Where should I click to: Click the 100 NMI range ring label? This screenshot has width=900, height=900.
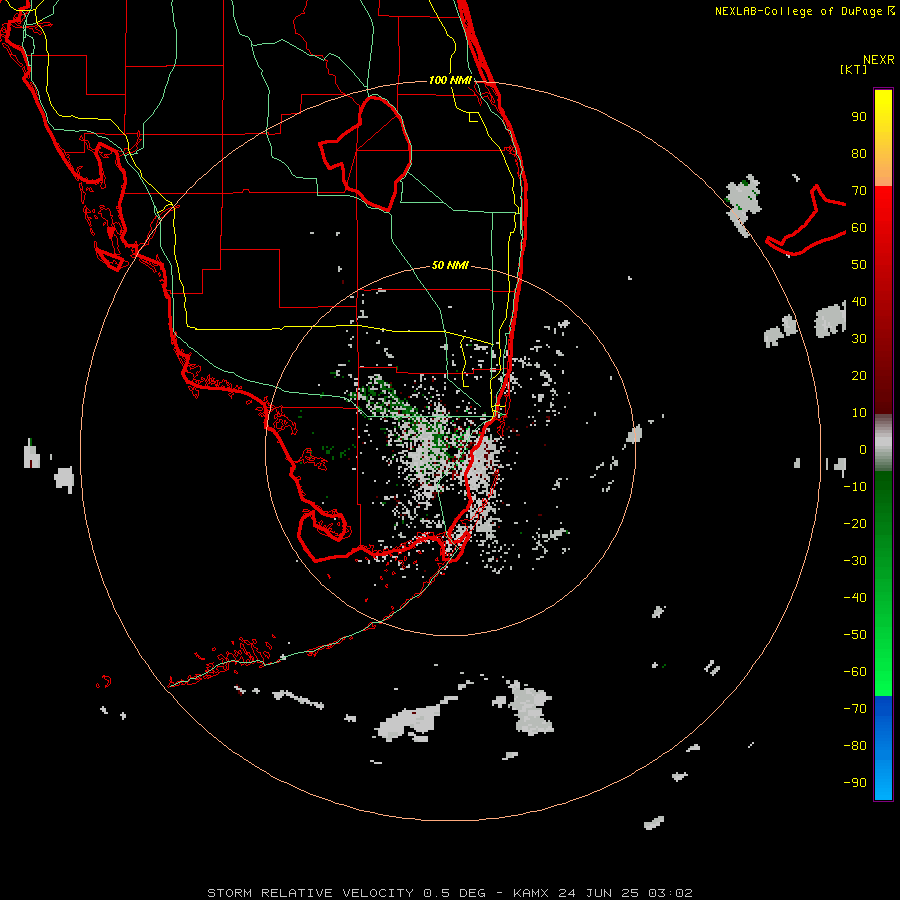click(x=450, y=80)
